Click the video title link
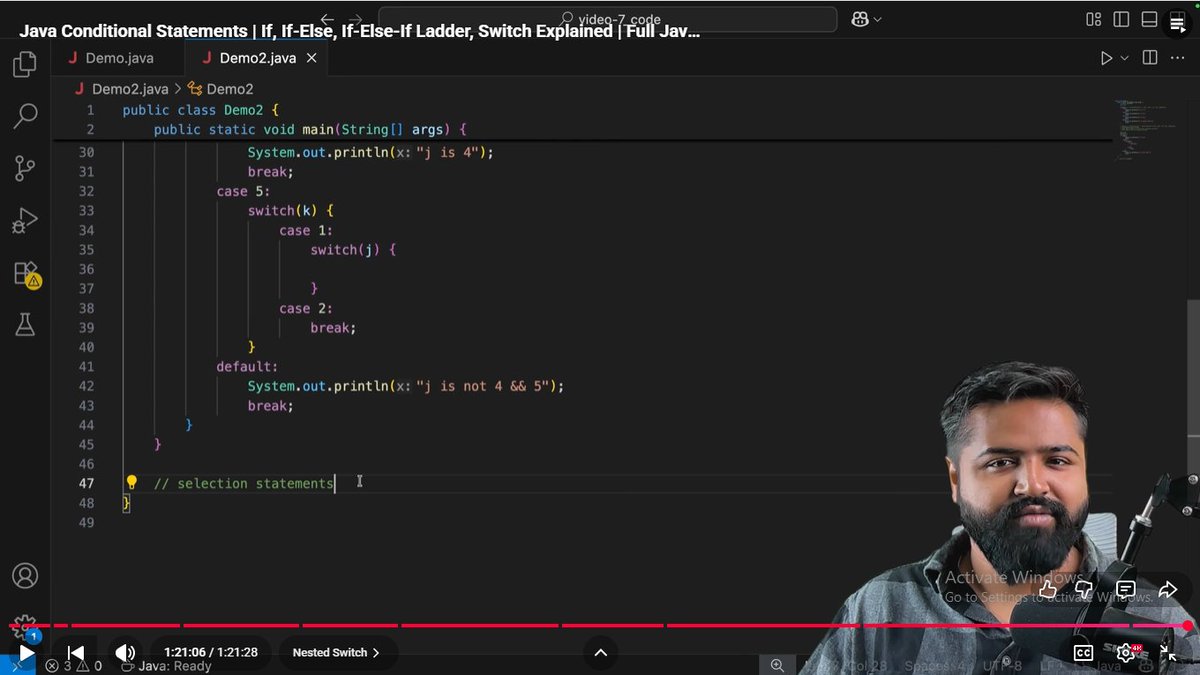 pyautogui.click(x=359, y=31)
